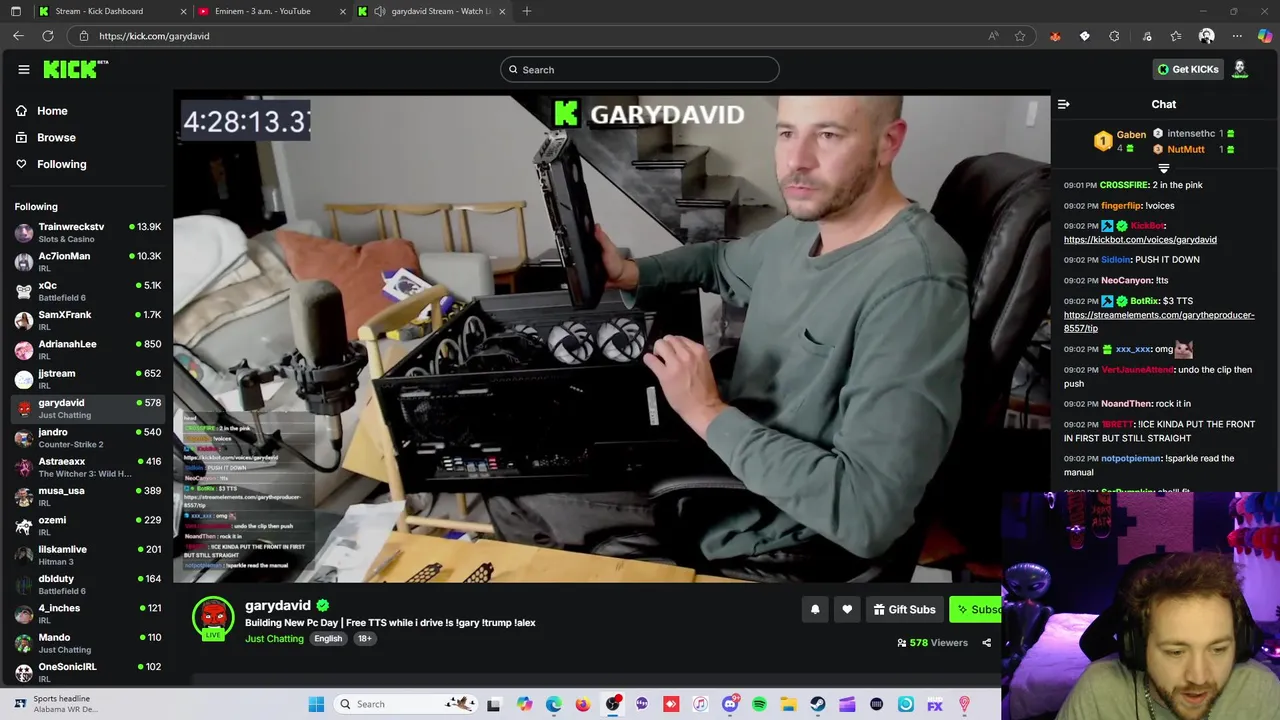Open Browse in Kick sidebar
Viewport: 1280px width, 720px height.
pos(56,137)
